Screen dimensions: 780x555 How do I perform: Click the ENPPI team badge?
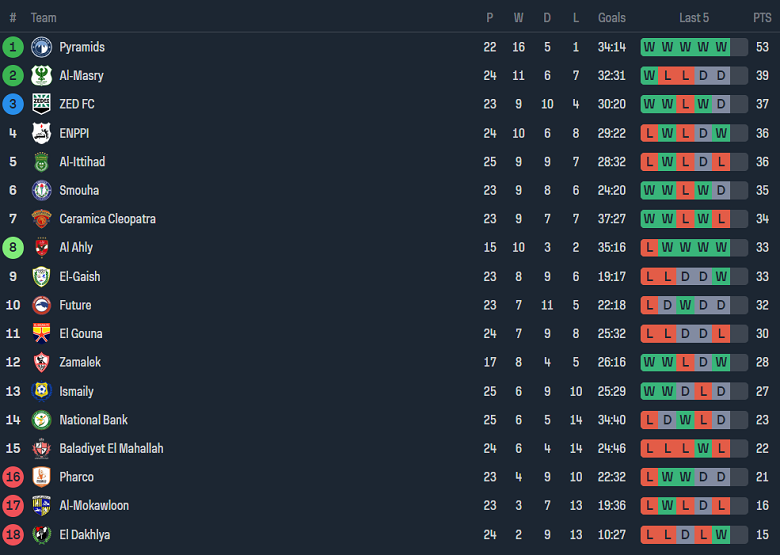click(41, 133)
